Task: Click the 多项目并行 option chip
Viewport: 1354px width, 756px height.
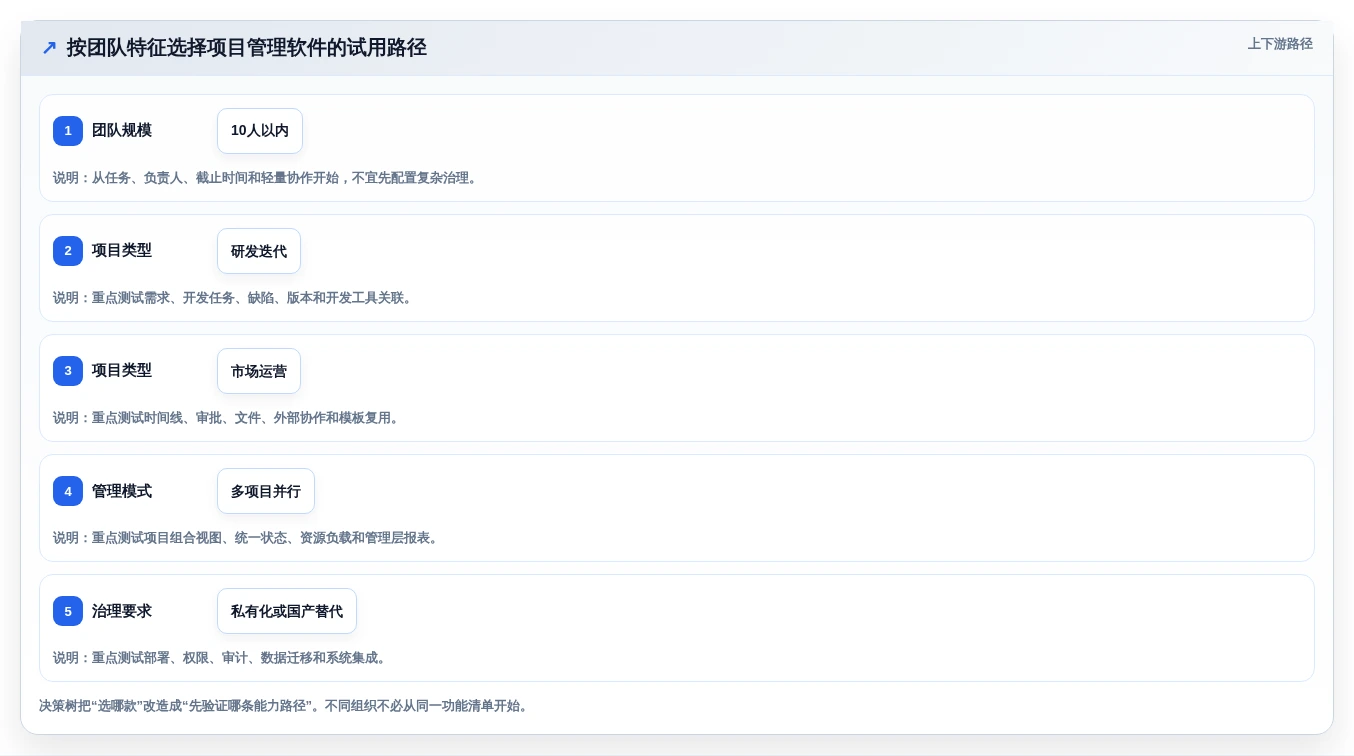Action: click(x=266, y=491)
